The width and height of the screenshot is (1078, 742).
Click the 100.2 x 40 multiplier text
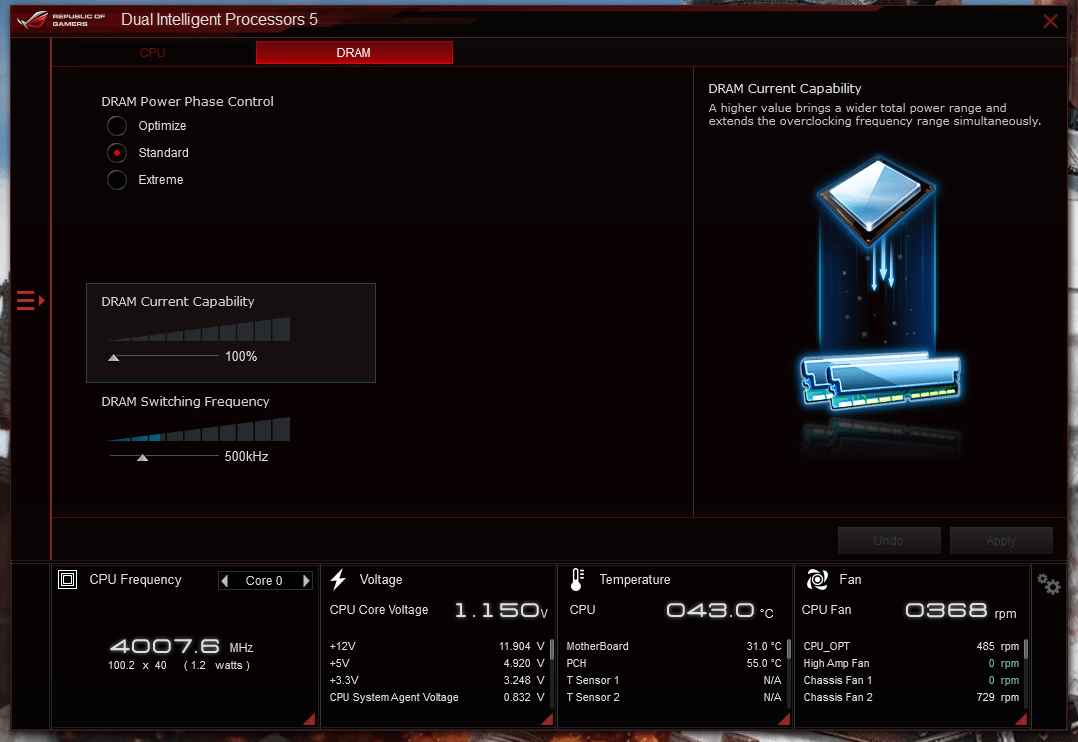point(138,665)
